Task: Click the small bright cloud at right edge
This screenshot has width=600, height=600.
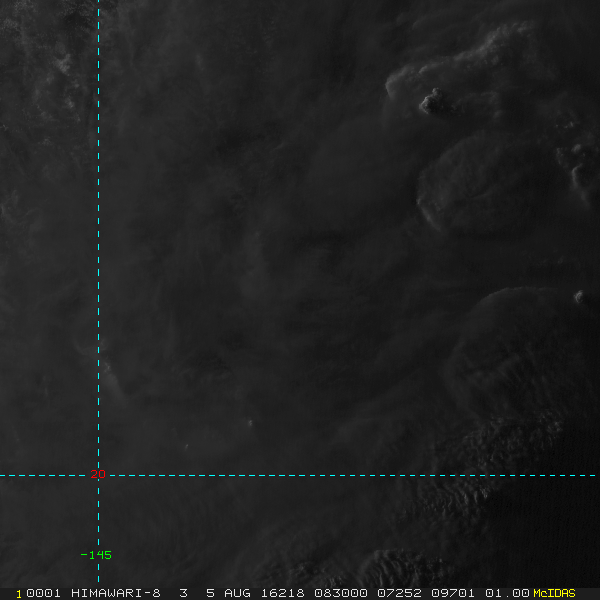Action: tap(579, 296)
